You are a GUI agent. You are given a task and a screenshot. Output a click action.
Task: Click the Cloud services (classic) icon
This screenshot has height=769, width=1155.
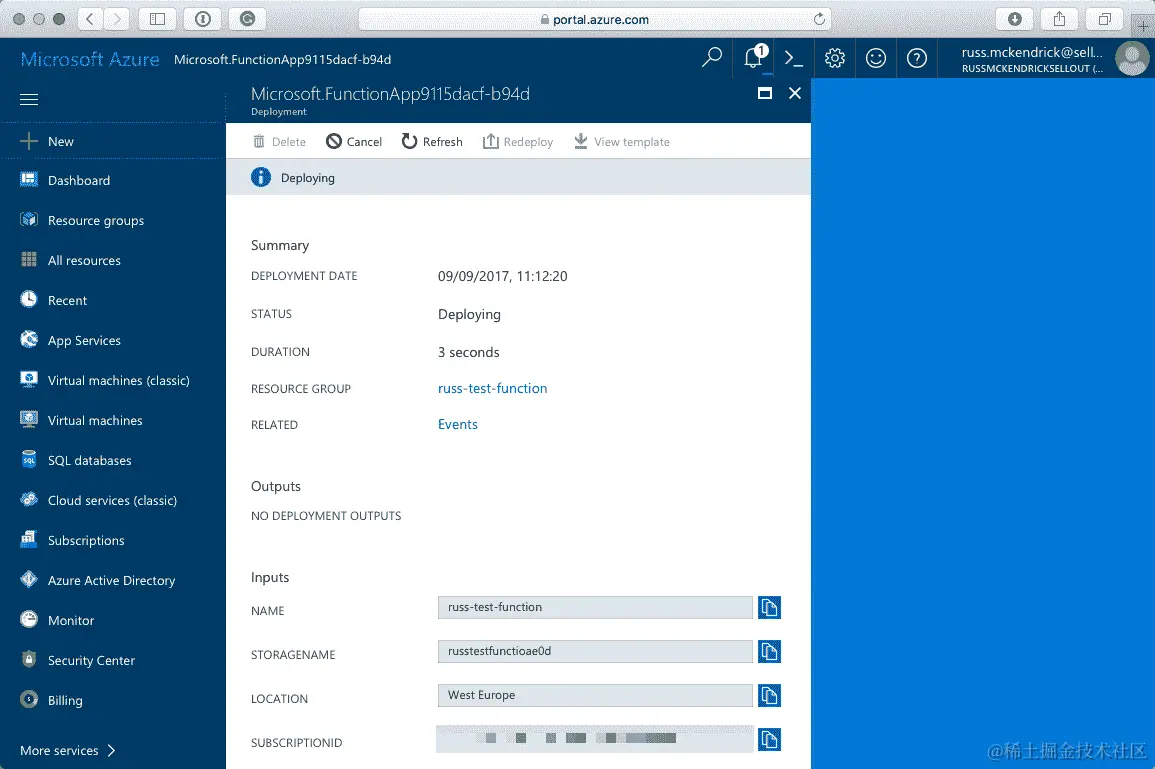click(29, 499)
